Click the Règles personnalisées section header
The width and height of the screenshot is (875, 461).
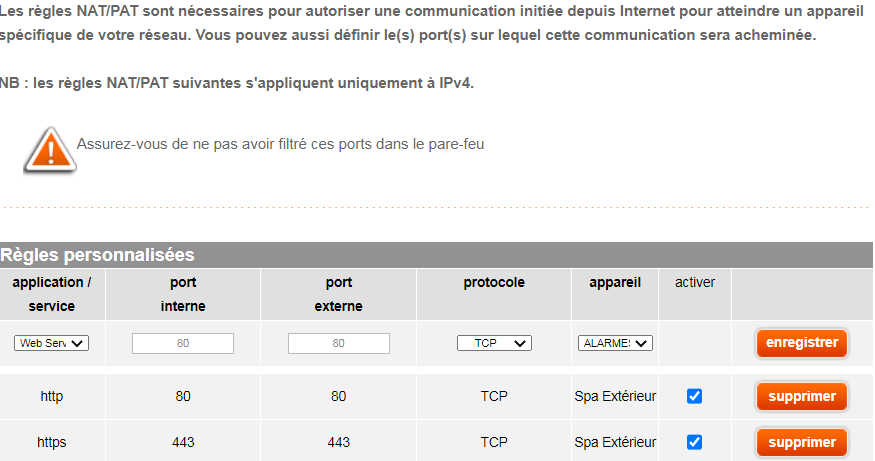click(97, 255)
